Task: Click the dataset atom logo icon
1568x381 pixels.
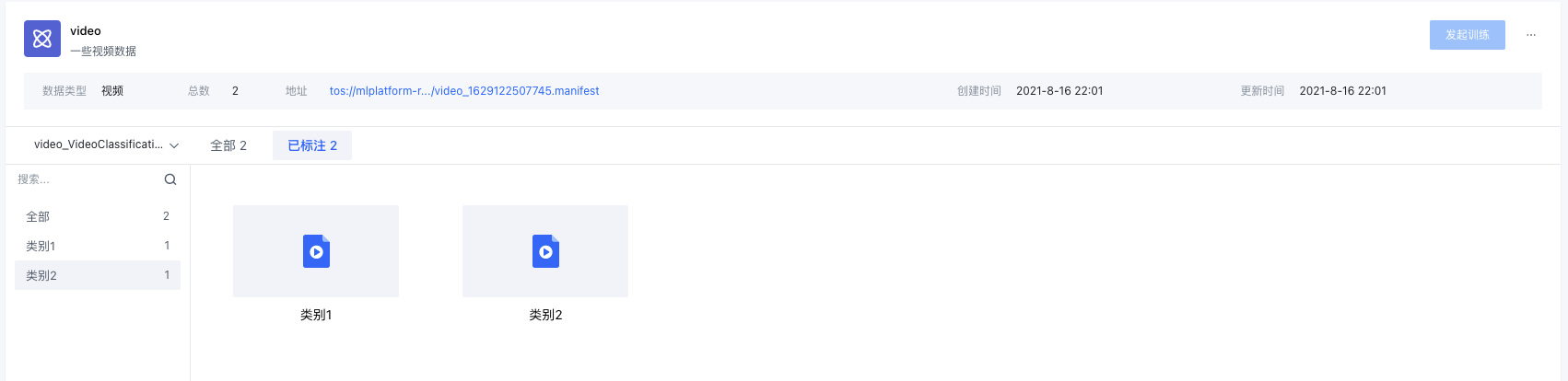Action: (x=42, y=39)
